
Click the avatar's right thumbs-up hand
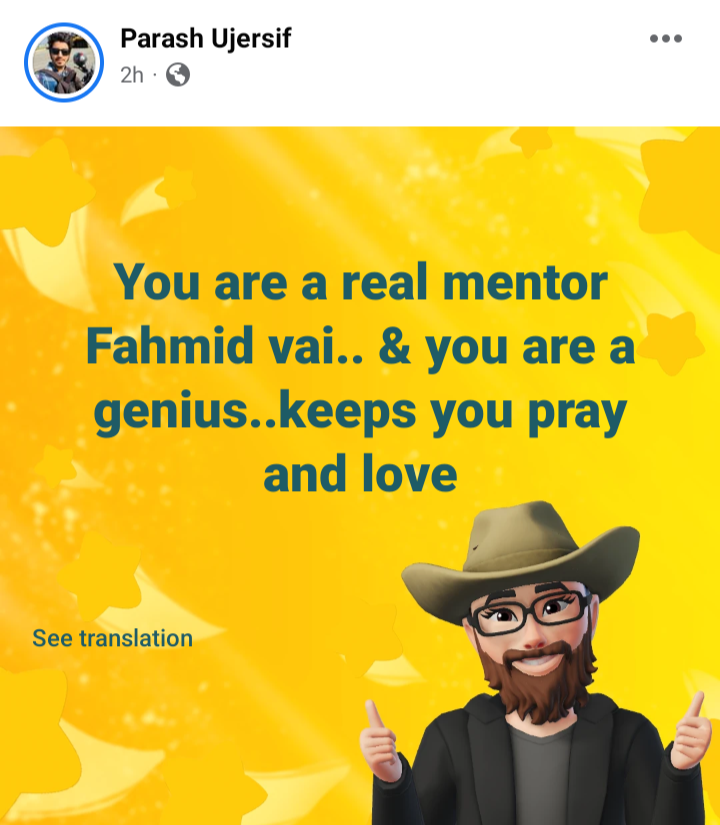click(x=689, y=732)
